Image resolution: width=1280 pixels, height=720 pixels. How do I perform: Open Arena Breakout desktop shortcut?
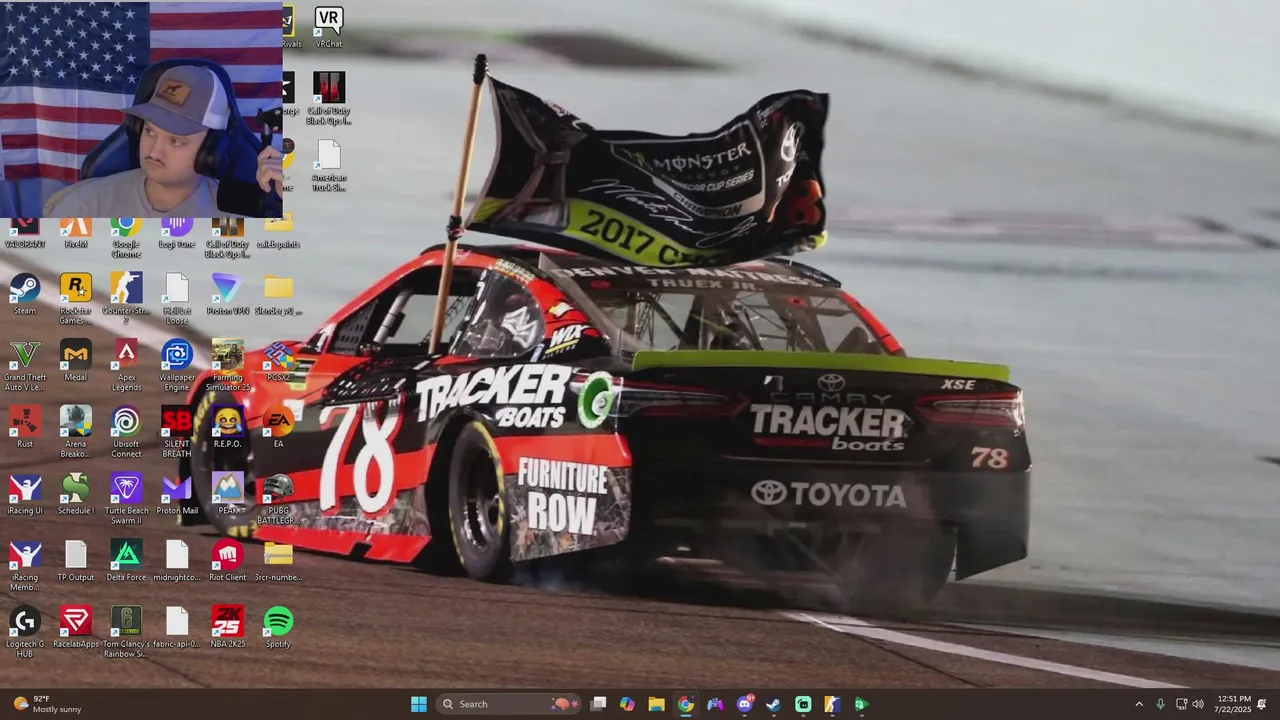[76, 432]
